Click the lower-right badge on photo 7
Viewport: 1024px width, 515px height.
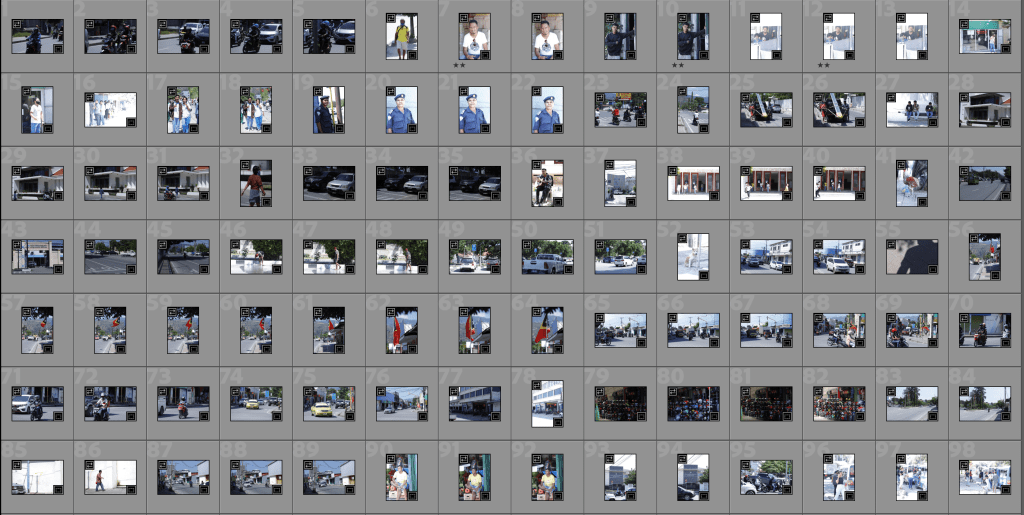(x=484, y=54)
